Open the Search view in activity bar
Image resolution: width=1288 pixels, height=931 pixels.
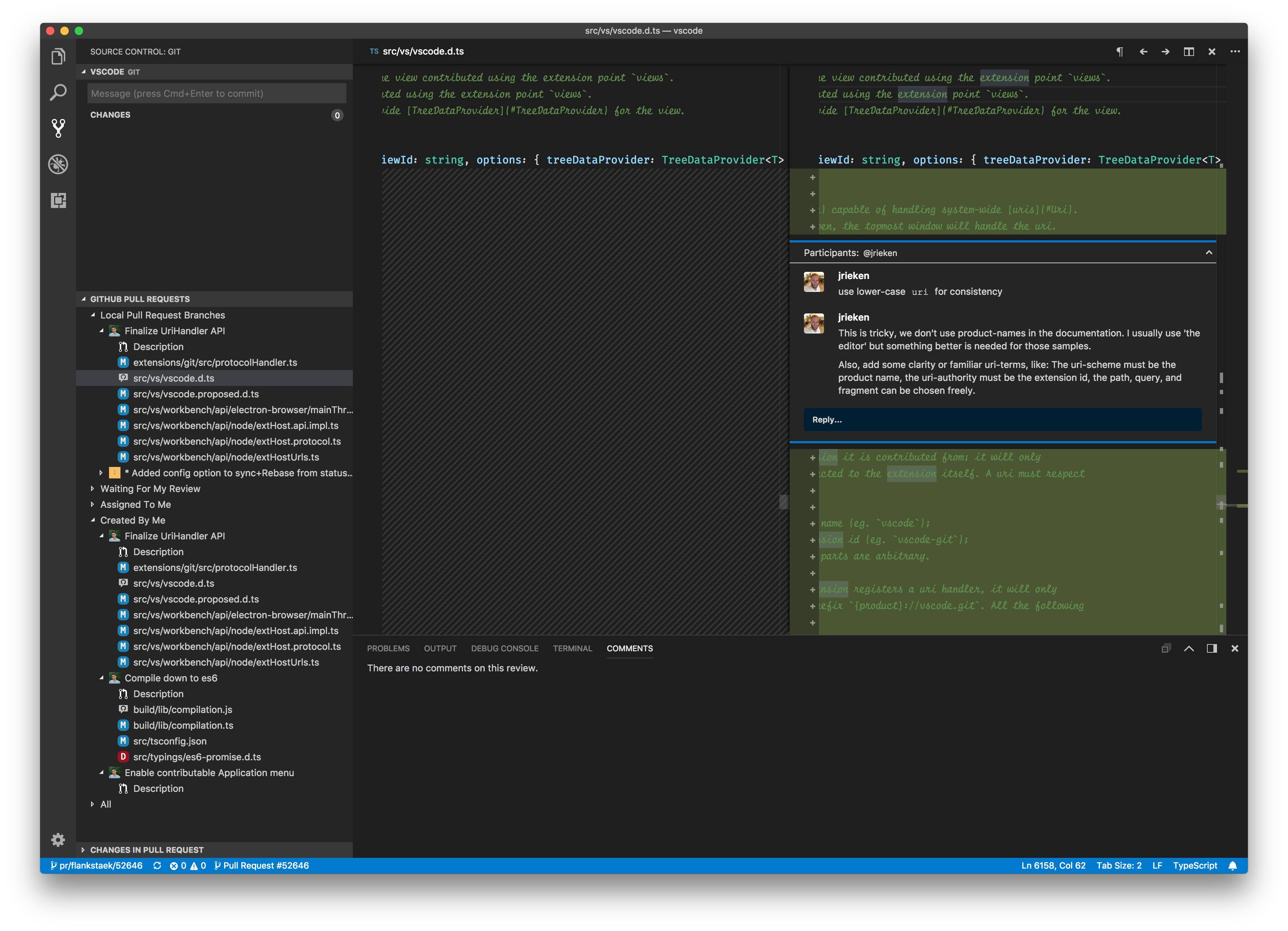tap(58, 92)
